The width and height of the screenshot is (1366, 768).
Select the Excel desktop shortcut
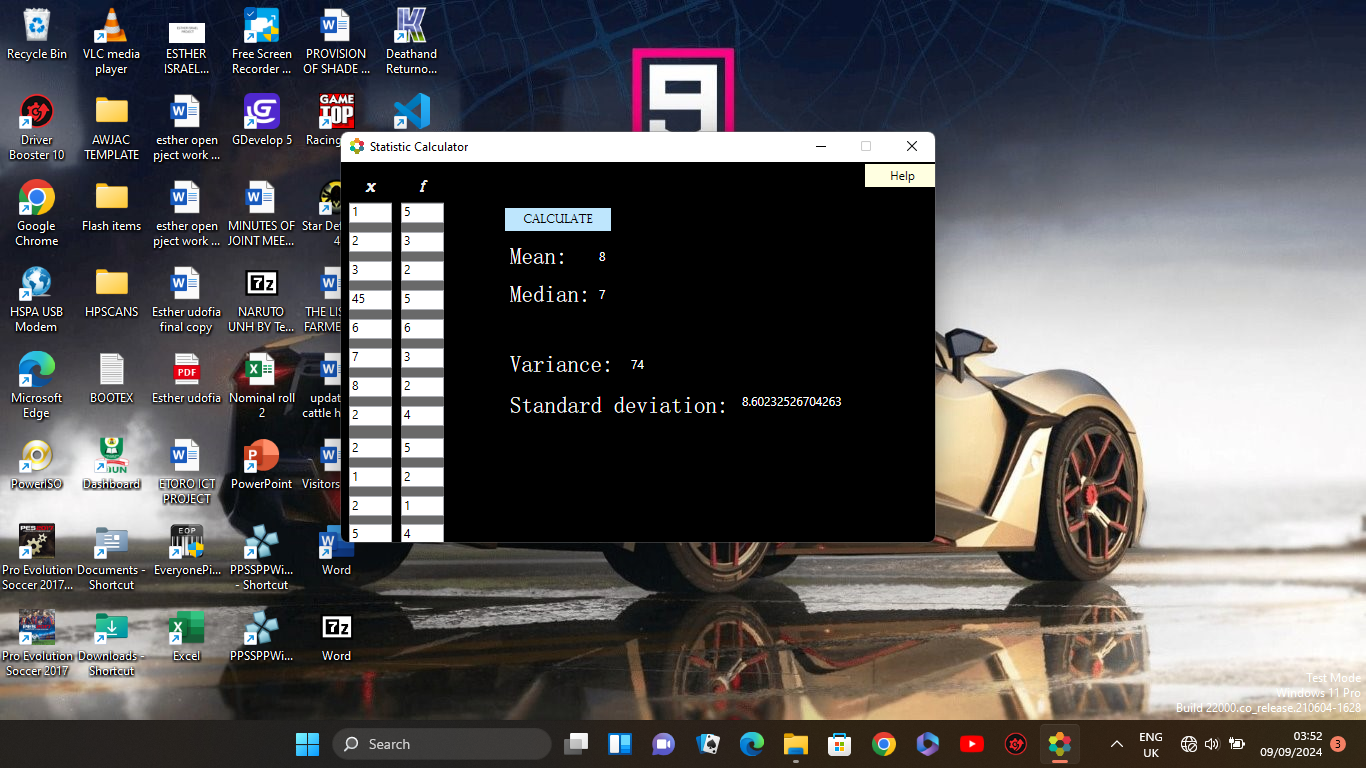coord(186,636)
